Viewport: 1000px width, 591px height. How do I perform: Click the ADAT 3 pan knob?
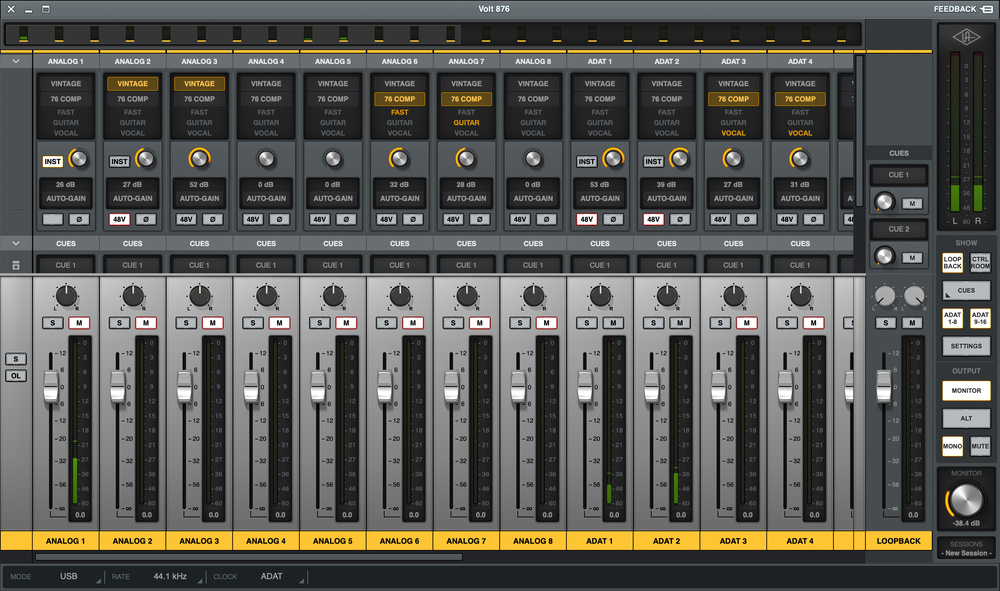[733, 296]
